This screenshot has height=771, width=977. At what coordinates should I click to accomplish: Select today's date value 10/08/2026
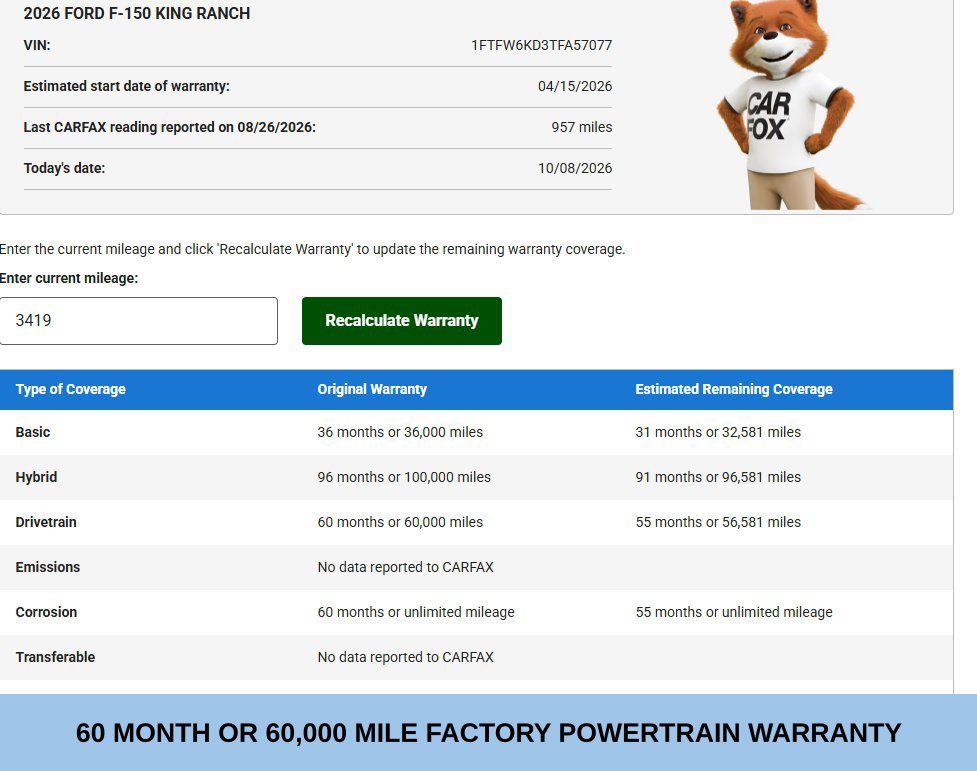[574, 168]
